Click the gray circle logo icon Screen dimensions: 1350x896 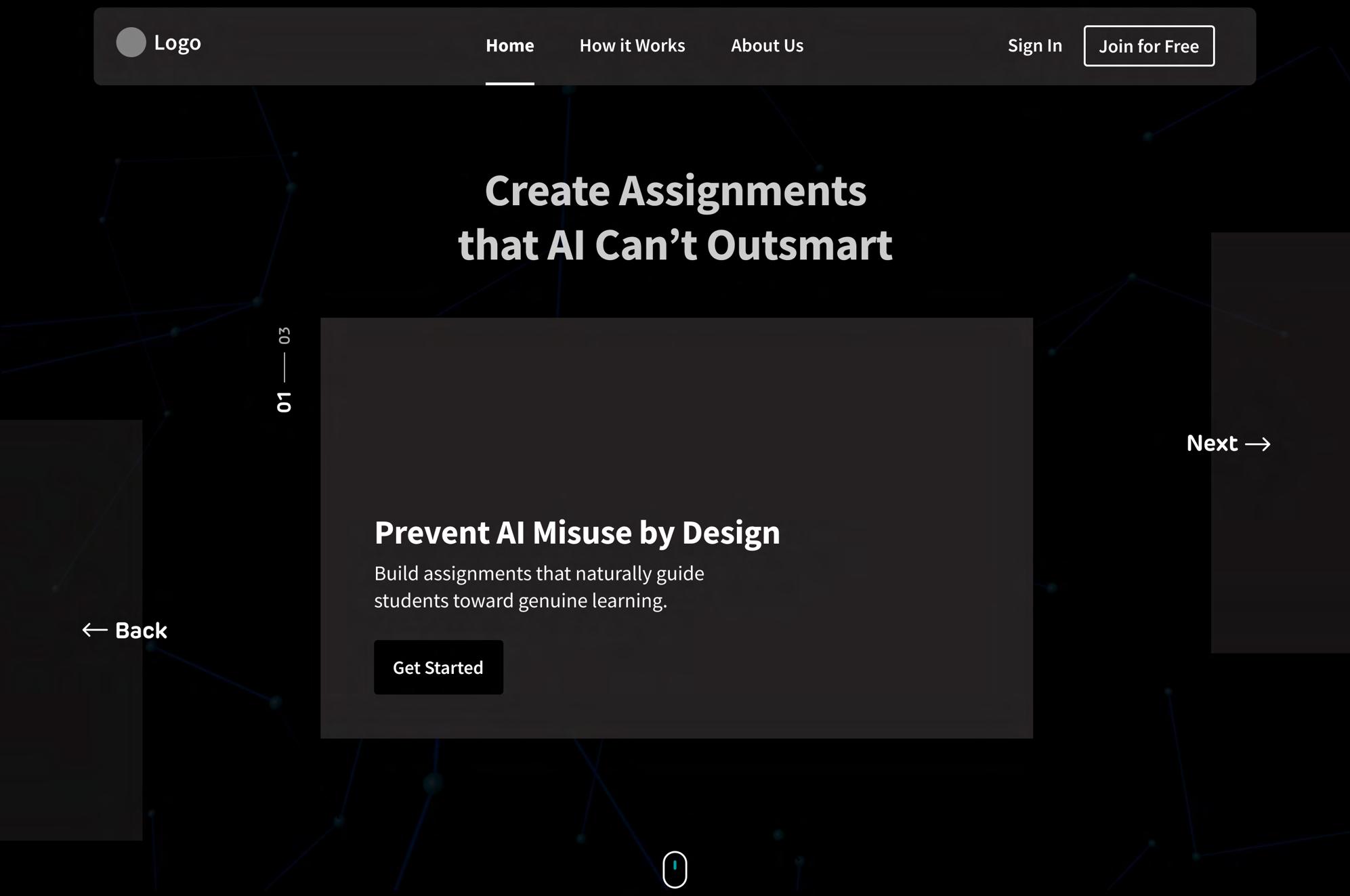tap(131, 43)
